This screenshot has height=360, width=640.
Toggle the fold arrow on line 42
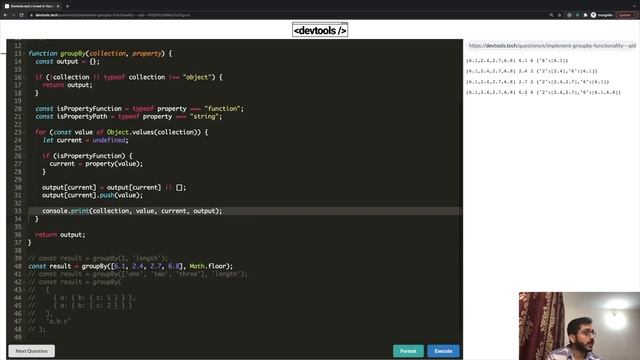click(24, 282)
